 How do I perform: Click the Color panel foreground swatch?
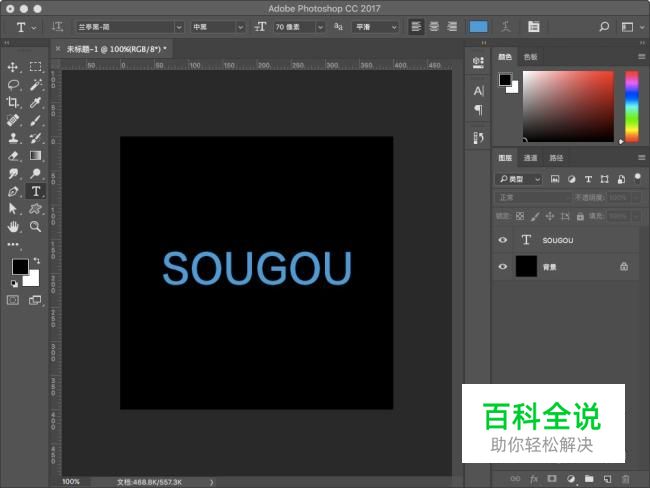point(505,80)
